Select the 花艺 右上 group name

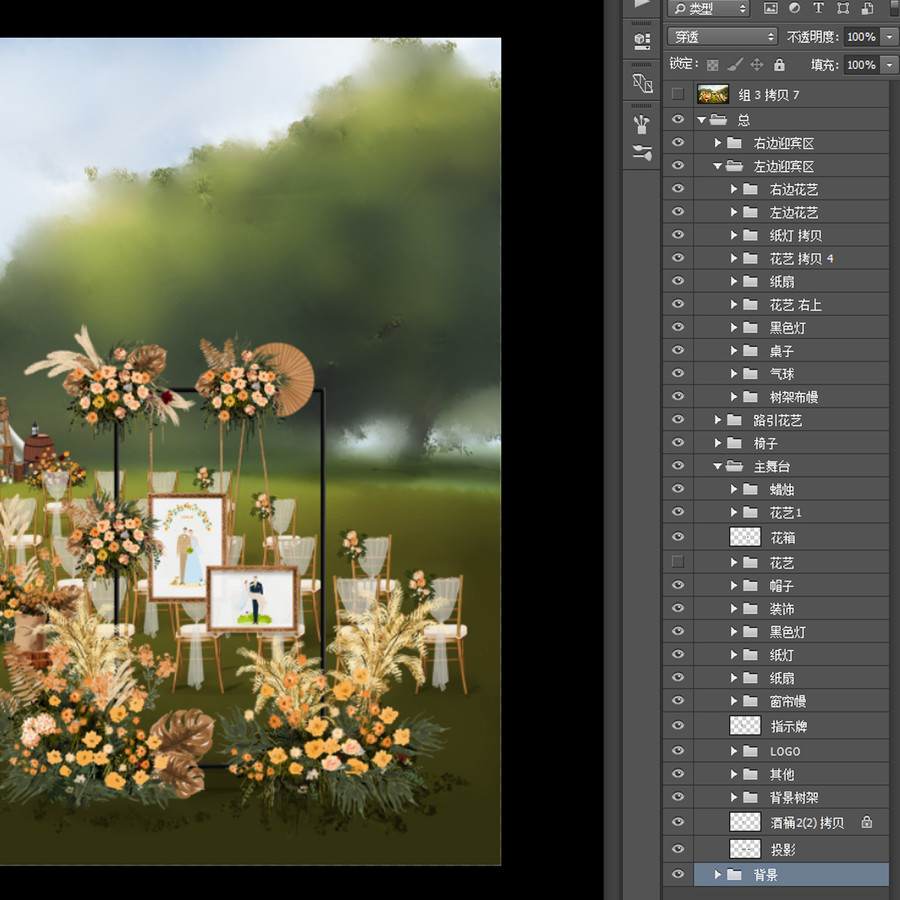pos(796,305)
